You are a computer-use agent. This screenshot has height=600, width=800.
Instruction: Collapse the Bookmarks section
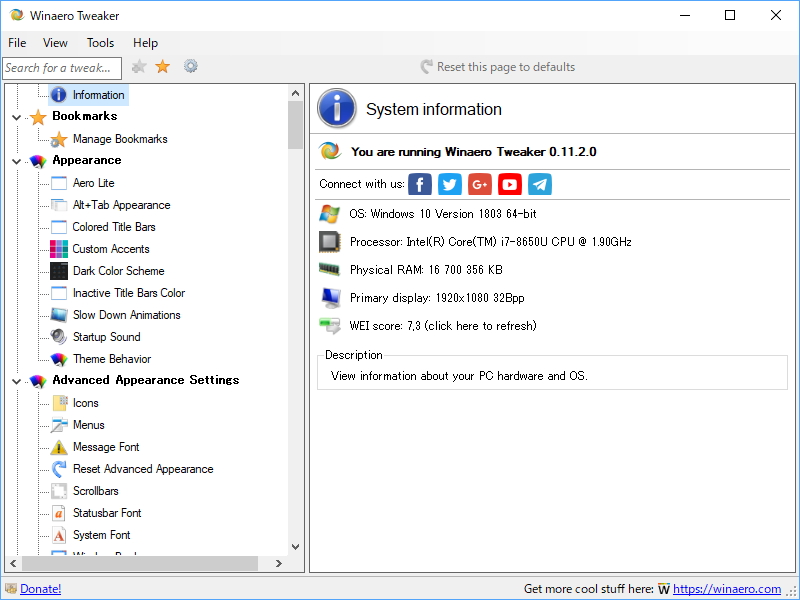click(16, 116)
